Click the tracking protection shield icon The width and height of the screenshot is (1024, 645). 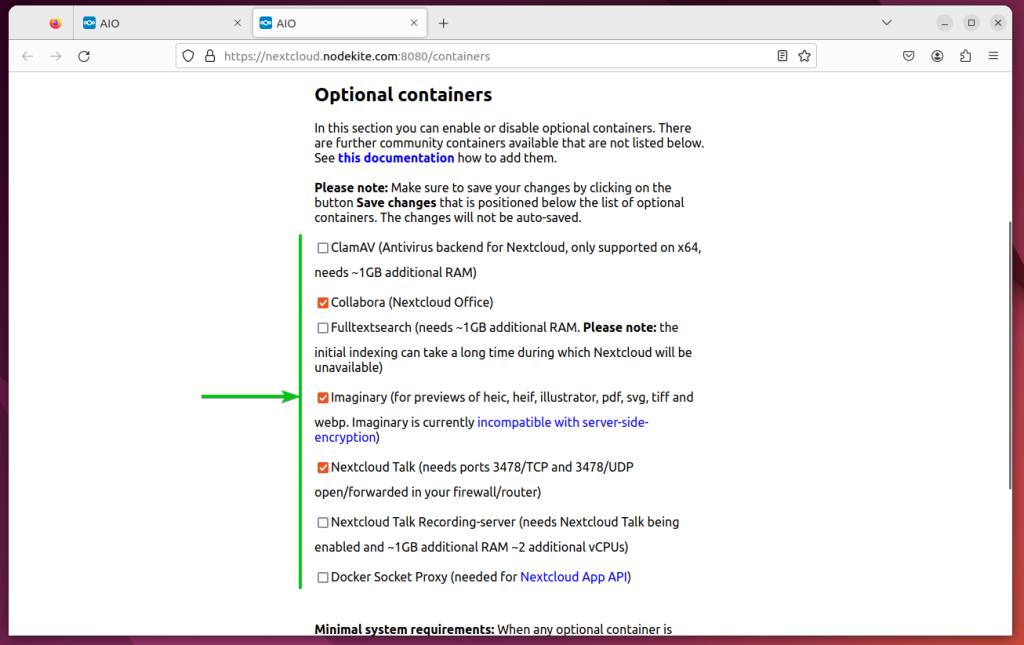click(188, 56)
